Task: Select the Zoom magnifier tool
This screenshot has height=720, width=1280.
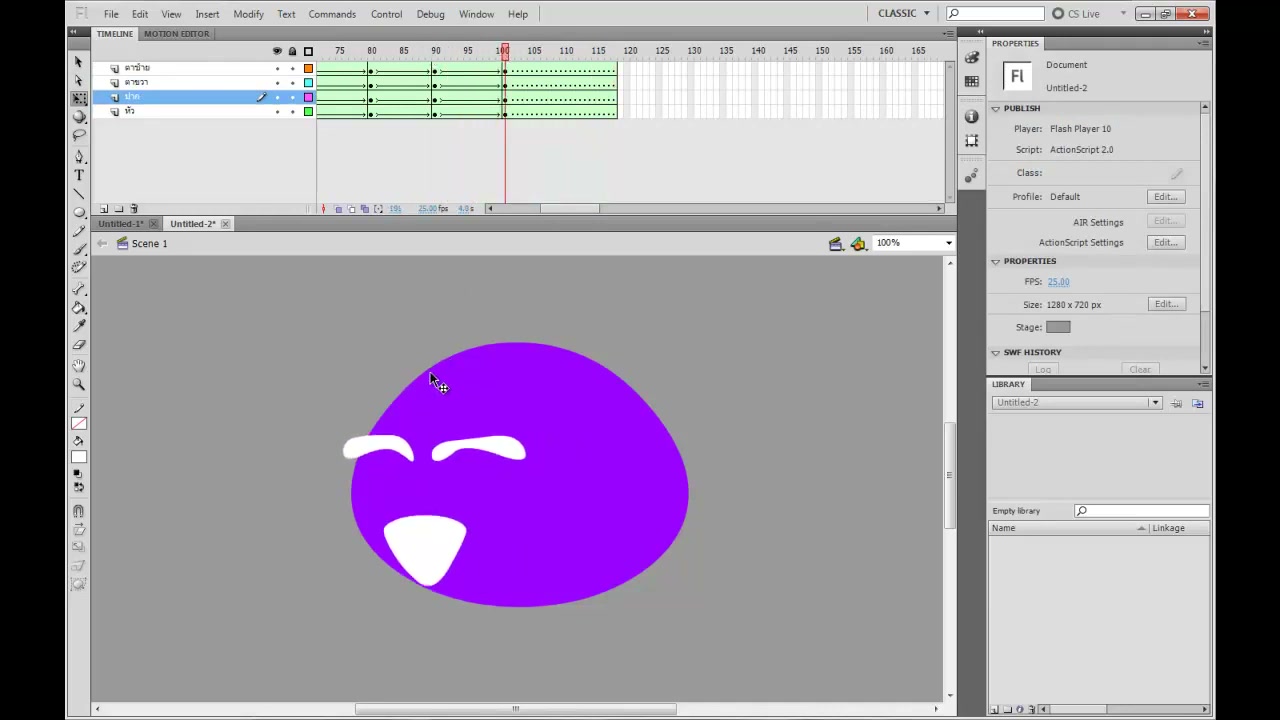Action: pos(79,384)
